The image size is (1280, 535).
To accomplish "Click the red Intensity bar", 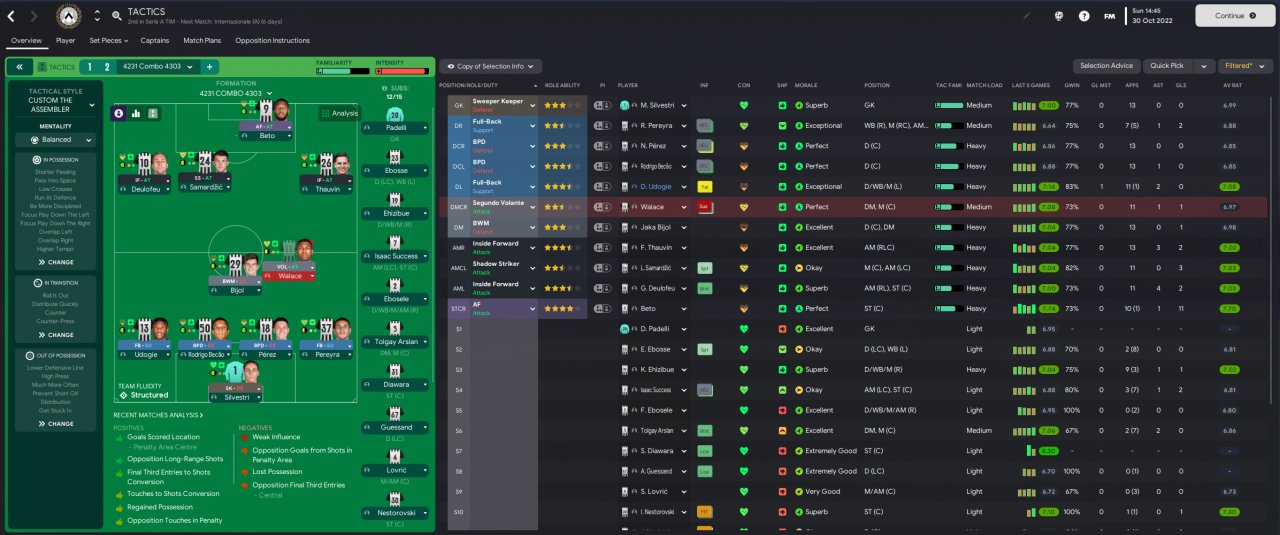I will click(x=402, y=71).
